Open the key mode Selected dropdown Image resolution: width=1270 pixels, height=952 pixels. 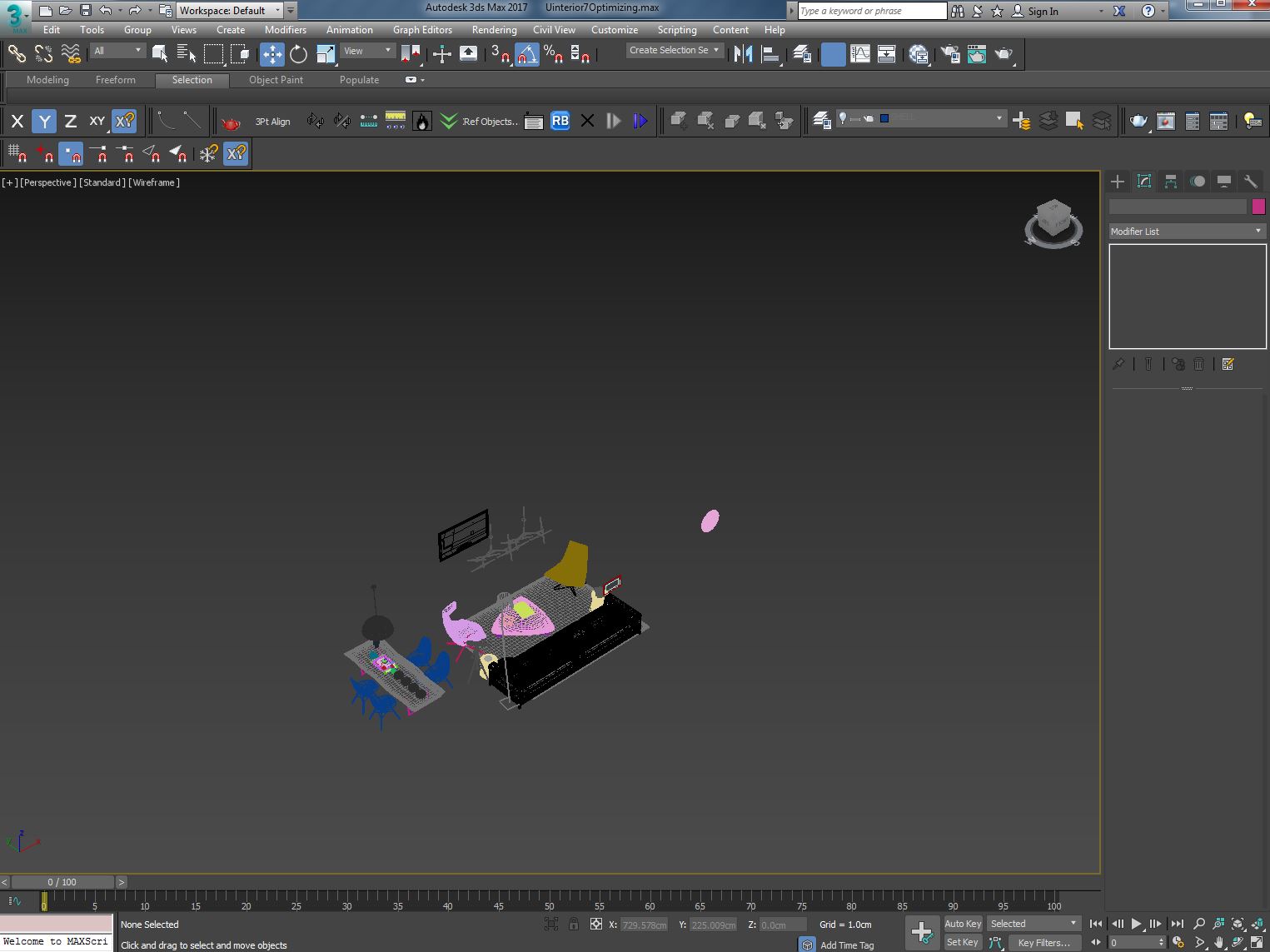1033,924
